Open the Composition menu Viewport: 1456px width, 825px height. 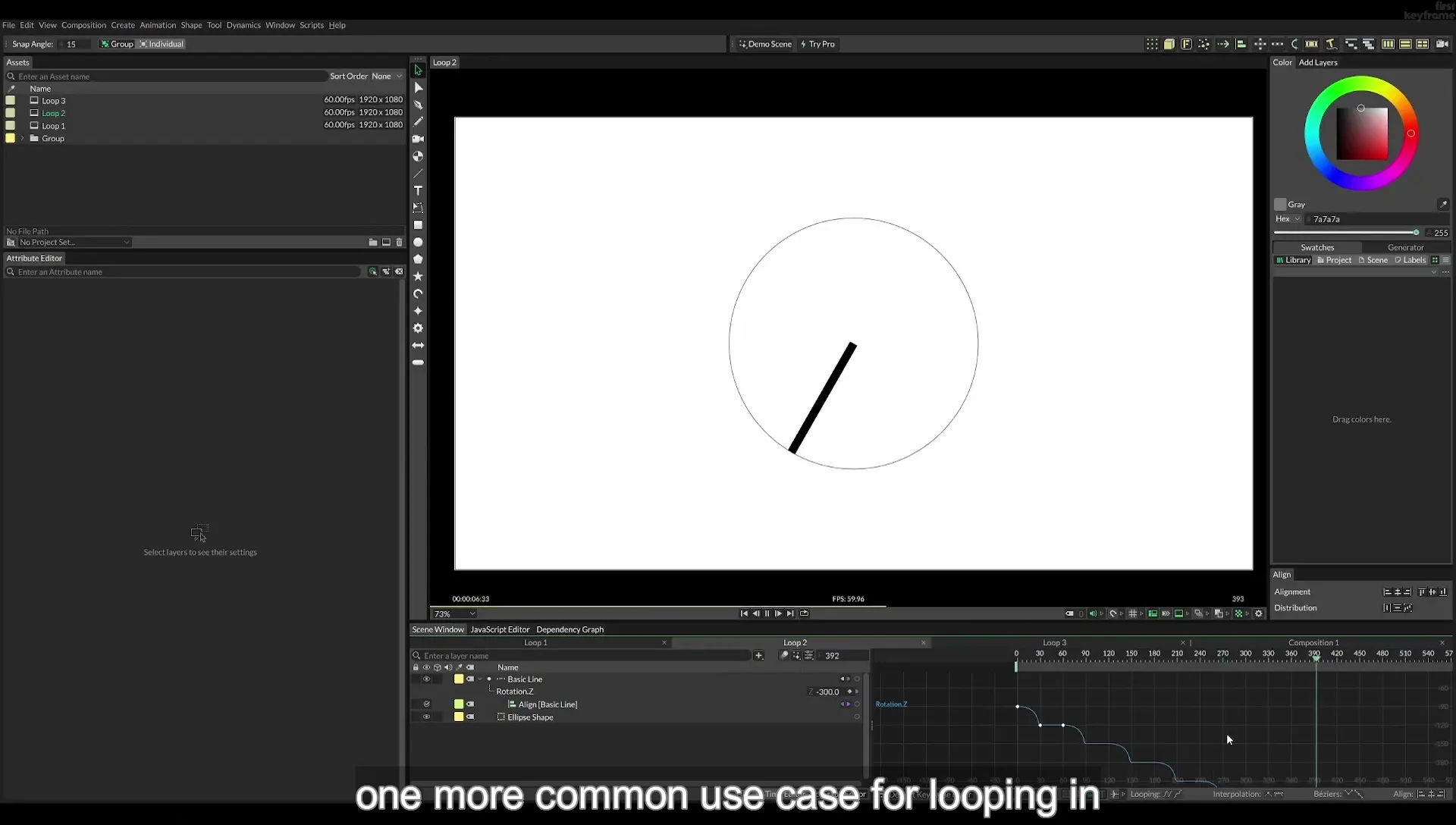(x=83, y=25)
